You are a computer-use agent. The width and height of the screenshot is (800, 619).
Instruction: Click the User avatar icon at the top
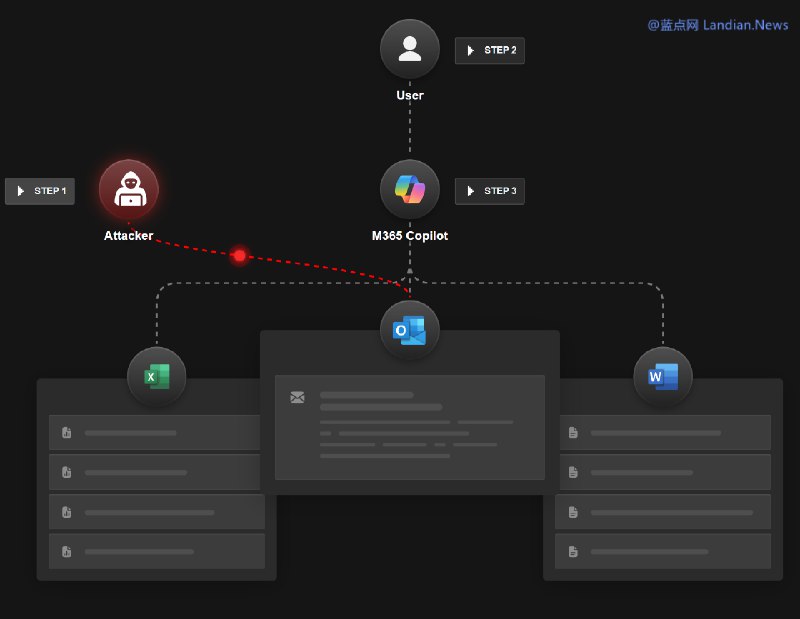[x=409, y=48]
